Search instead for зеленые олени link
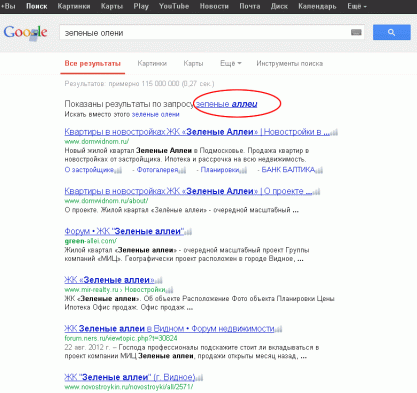 tap(156, 114)
